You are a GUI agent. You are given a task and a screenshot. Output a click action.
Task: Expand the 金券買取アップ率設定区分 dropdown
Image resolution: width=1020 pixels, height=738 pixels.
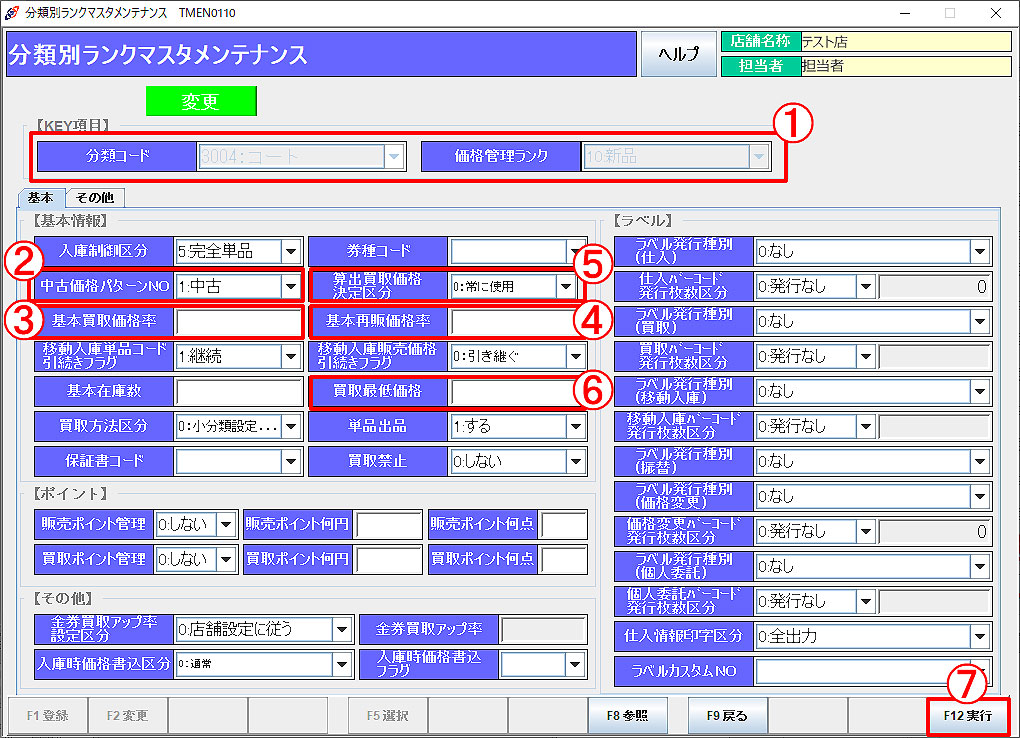(x=342, y=629)
